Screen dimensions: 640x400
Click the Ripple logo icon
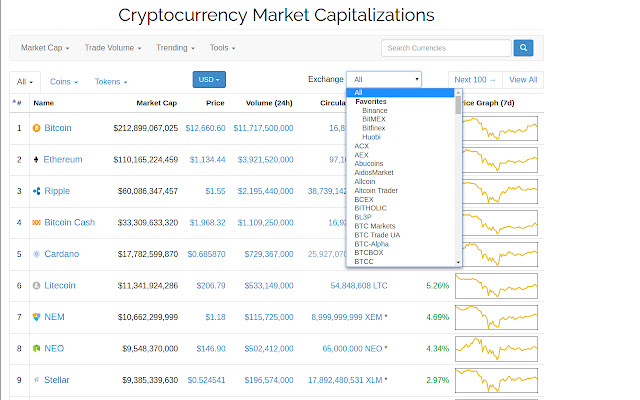tap(37, 190)
